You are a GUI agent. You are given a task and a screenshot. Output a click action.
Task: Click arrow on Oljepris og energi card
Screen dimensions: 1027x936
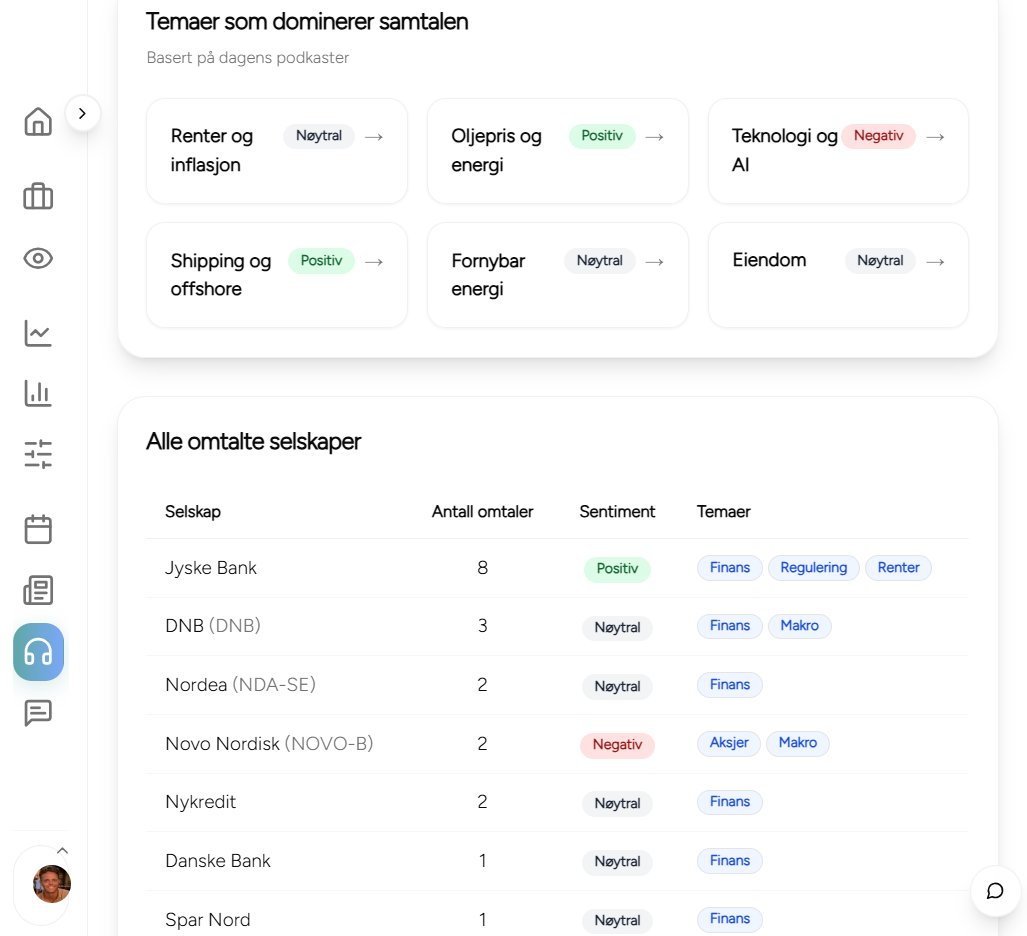pyautogui.click(x=654, y=137)
